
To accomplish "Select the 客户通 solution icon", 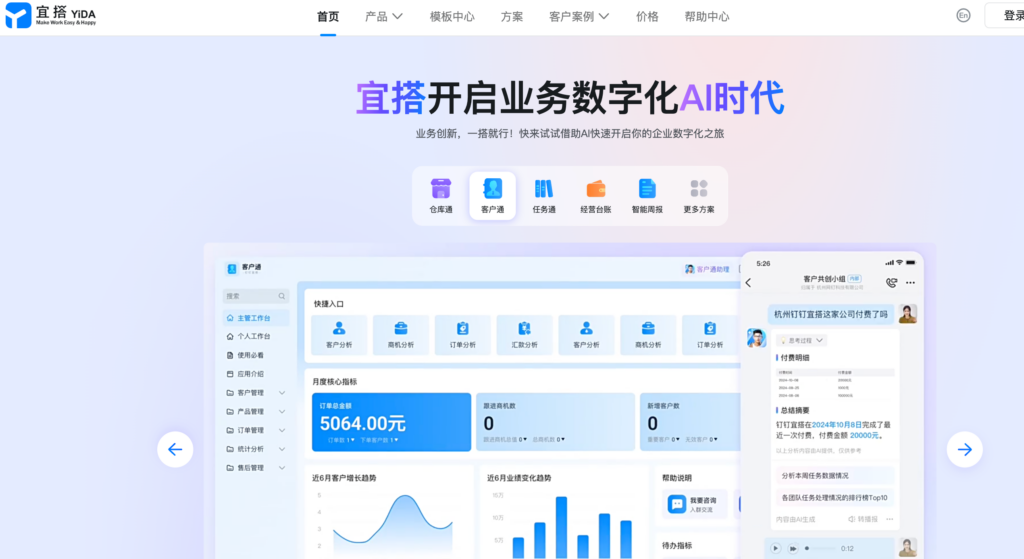I will click(492, 195).
